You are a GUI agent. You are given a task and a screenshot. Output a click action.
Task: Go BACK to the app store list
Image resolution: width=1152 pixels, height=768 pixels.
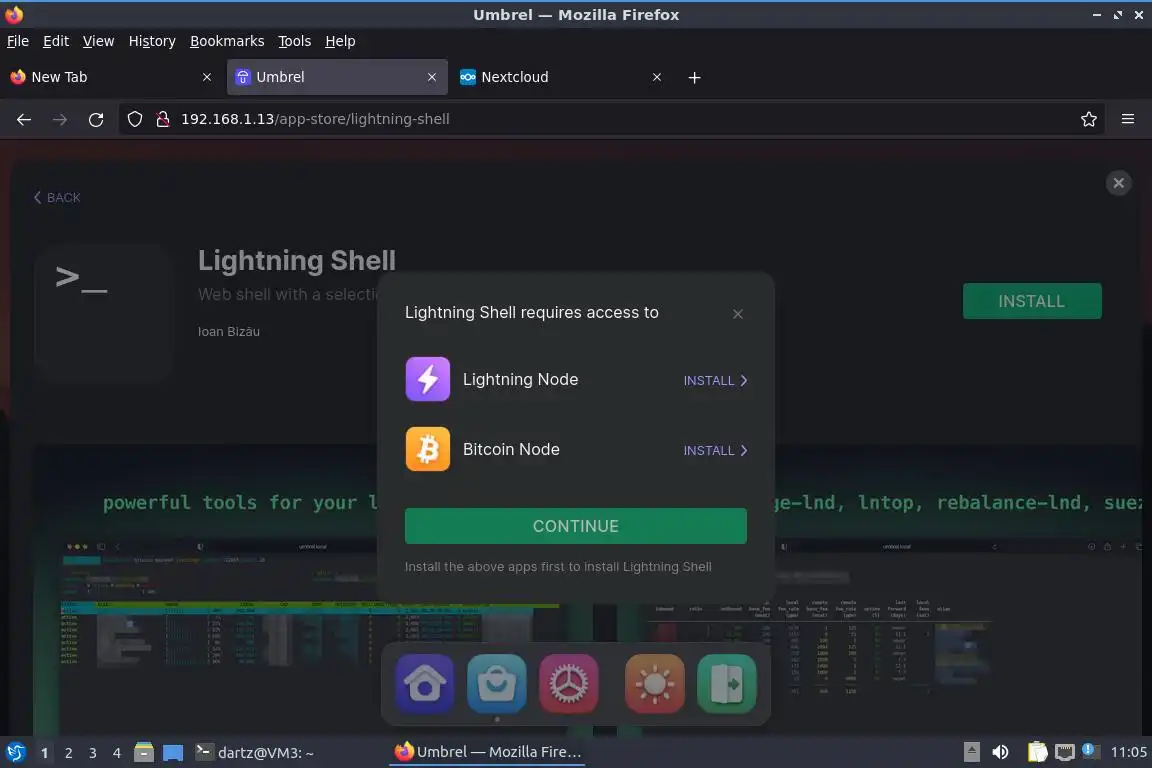57,198
